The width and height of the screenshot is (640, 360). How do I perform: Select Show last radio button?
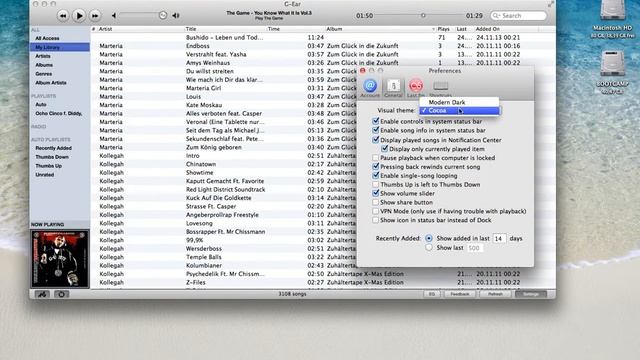pos(429,247)
